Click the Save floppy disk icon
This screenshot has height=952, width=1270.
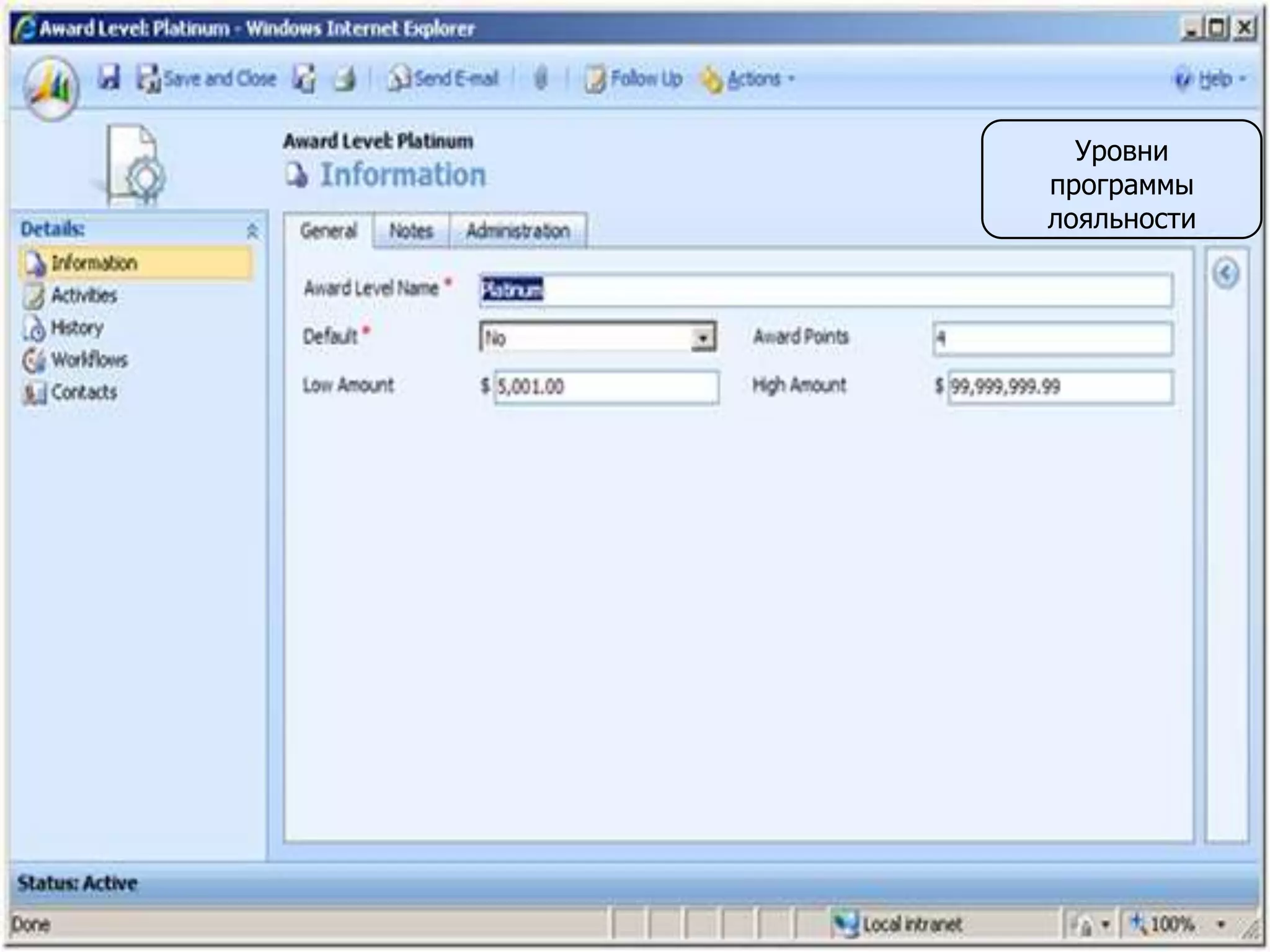109,78
